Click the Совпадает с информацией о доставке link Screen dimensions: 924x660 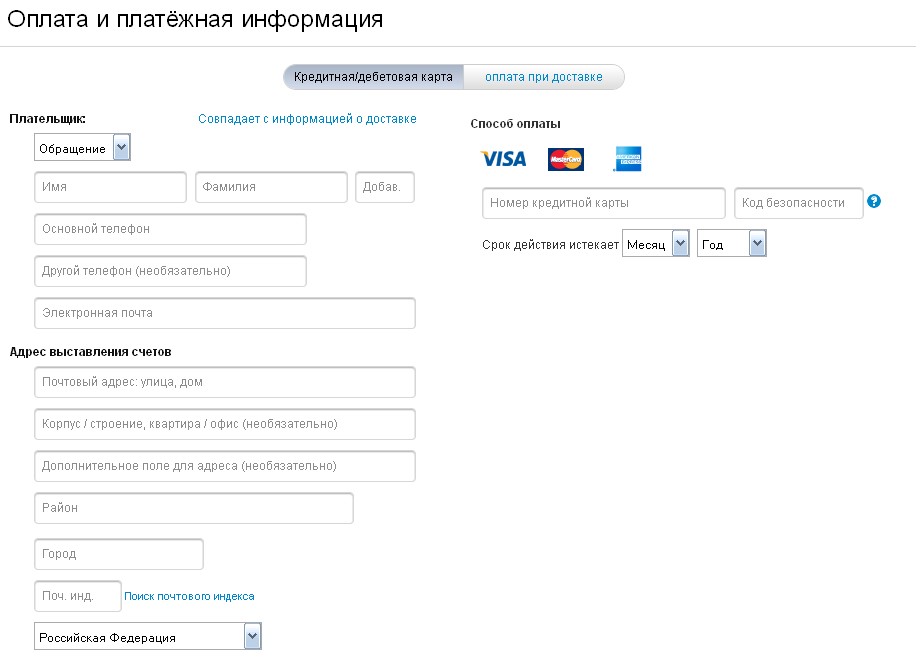[x=307, y=119]
